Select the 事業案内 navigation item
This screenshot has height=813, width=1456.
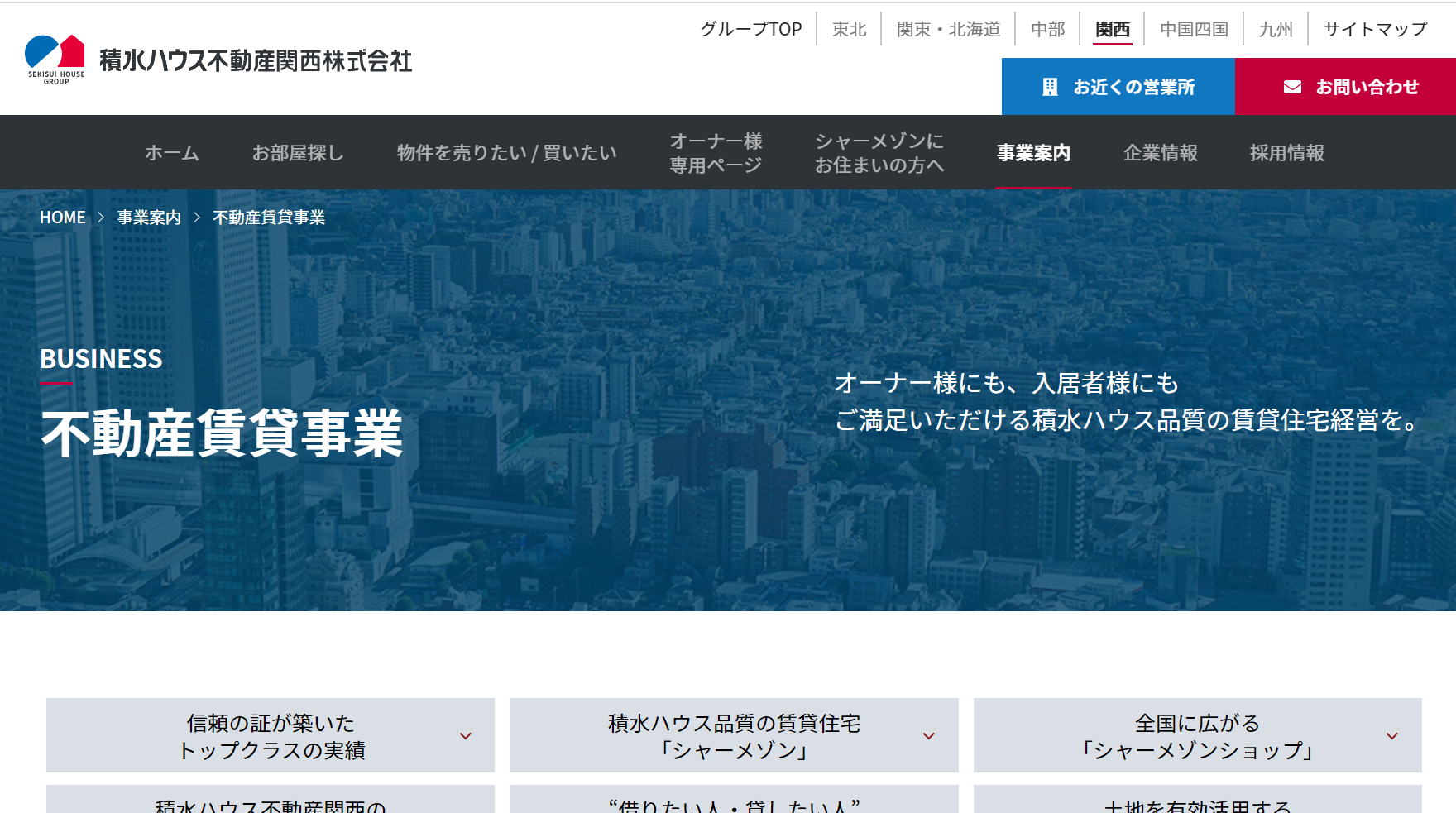coord(1033,153)
